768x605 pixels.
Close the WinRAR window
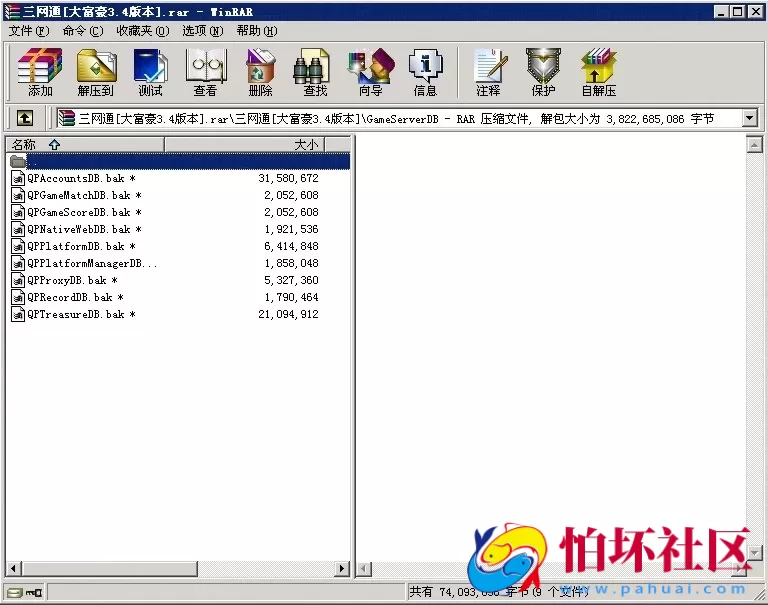click(756, 12)
